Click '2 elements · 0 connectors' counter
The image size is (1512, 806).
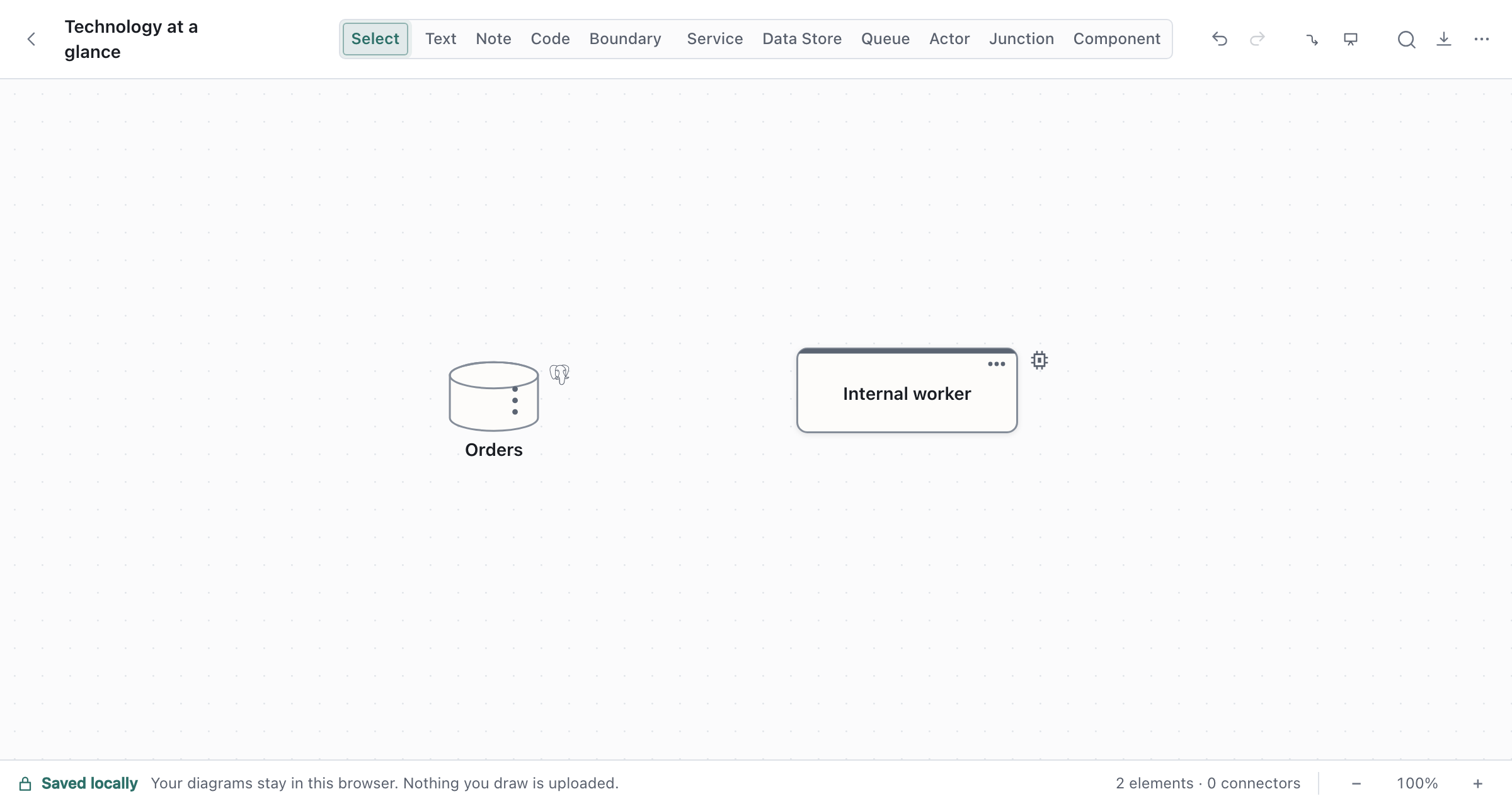pyautogui.click(x=1208, y=783)
